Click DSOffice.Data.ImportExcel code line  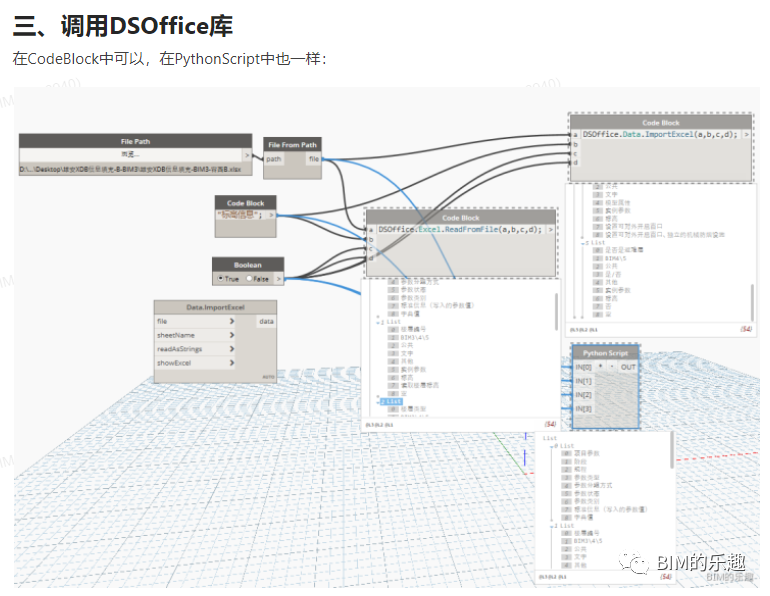[x=660, y=134]
